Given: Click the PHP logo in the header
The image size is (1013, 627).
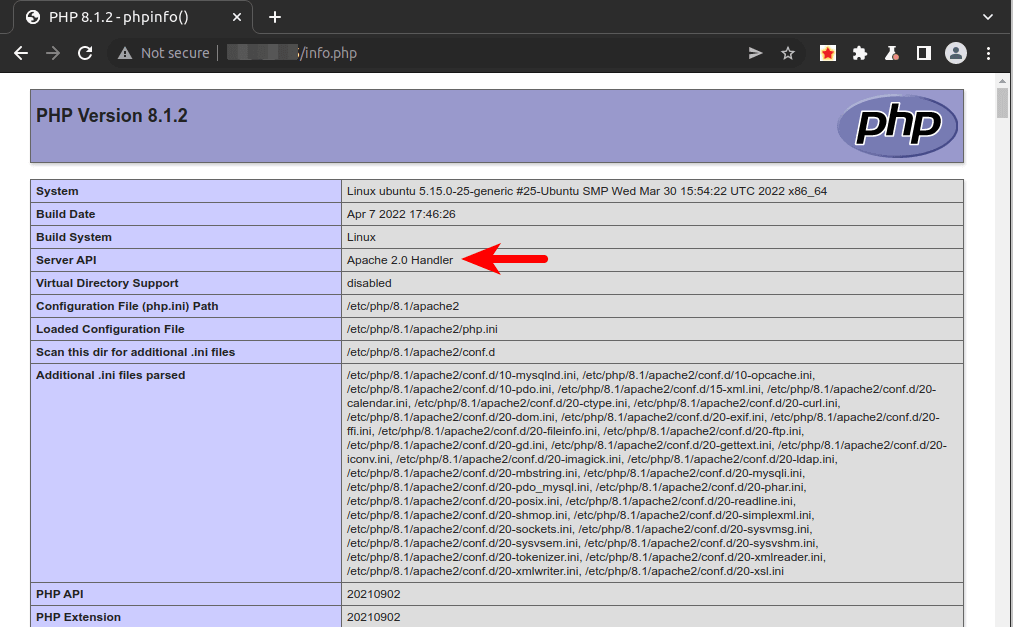Looking at the screenshot, I should [897, 126].
